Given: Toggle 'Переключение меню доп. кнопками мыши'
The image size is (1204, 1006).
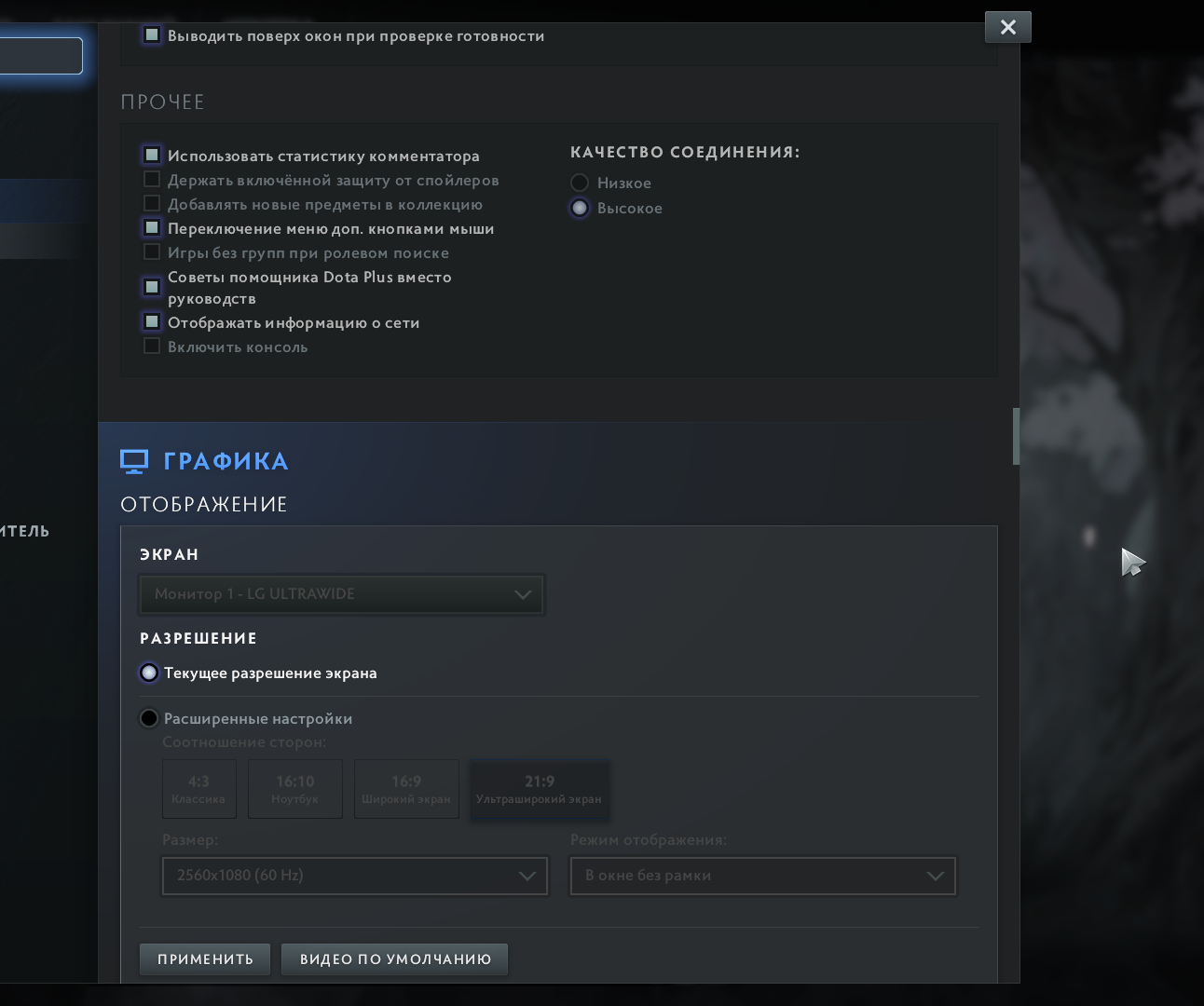Looking at the screenshot, I should (x=152, y=227).
